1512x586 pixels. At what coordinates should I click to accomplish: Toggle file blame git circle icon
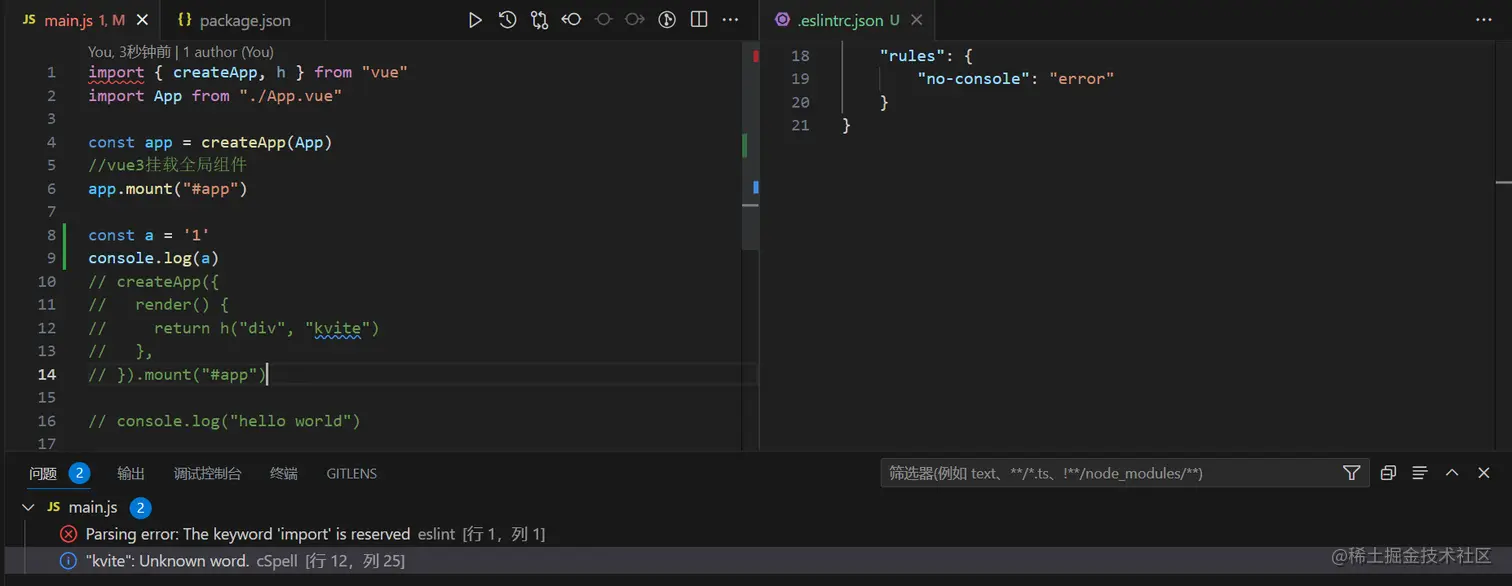667,20
